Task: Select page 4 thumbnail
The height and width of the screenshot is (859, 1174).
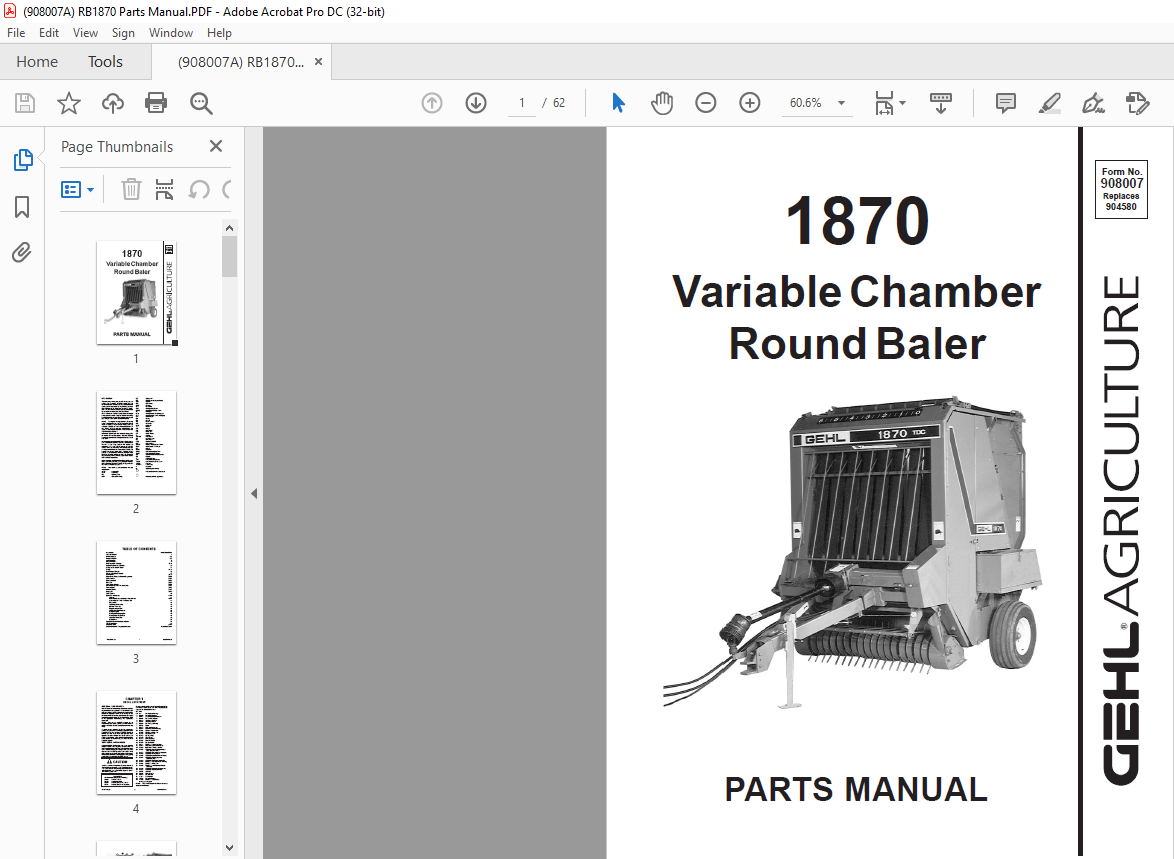Action: [136, 742]
